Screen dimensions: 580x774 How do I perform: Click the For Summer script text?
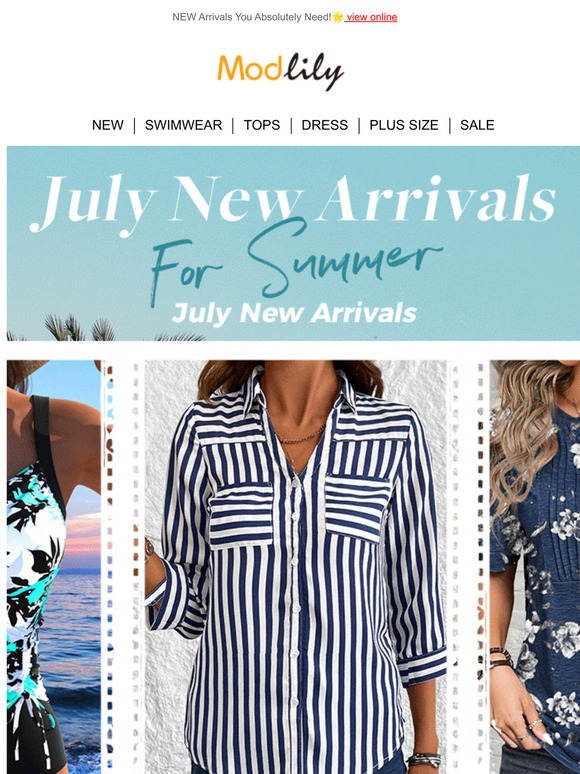click(296, 262)
